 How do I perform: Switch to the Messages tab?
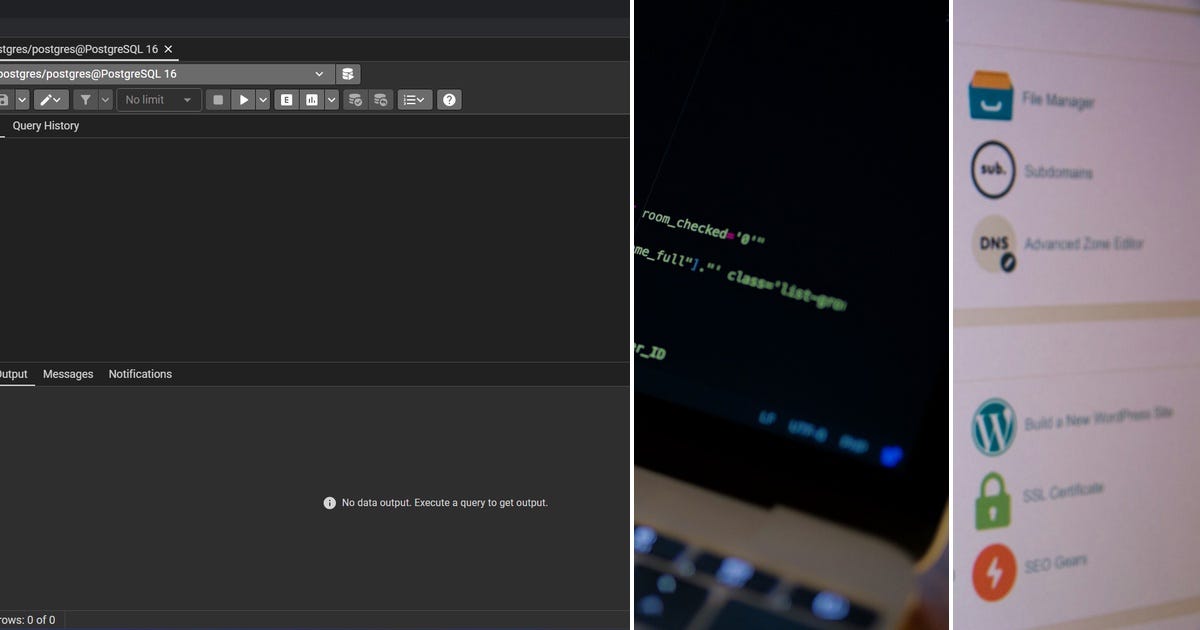(x=68, y=373)
